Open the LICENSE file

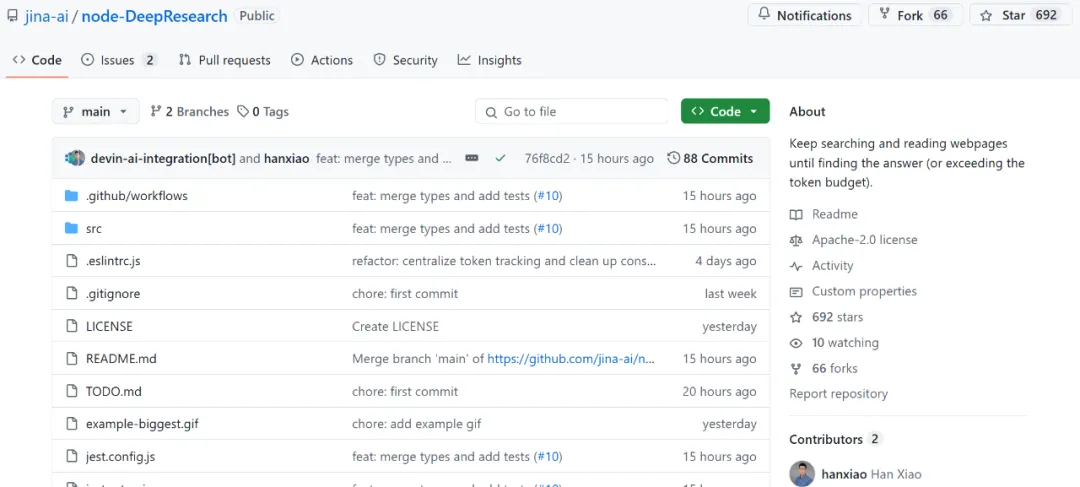tap(109, 327)
